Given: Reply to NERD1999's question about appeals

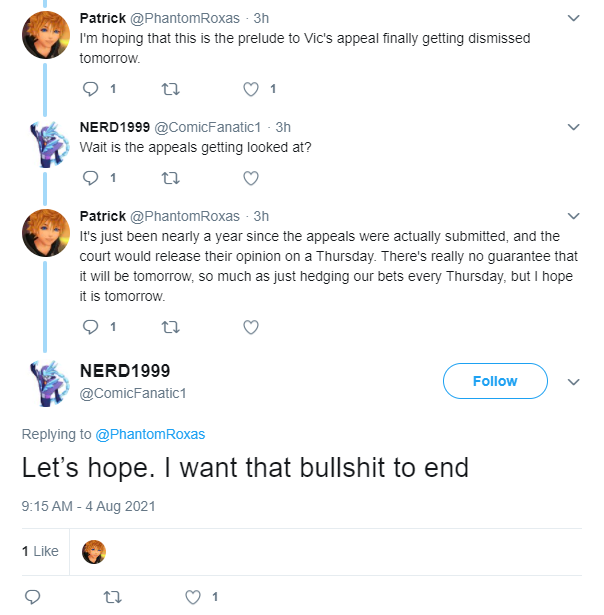Looking at the screenshot, I should click(91, 178).
